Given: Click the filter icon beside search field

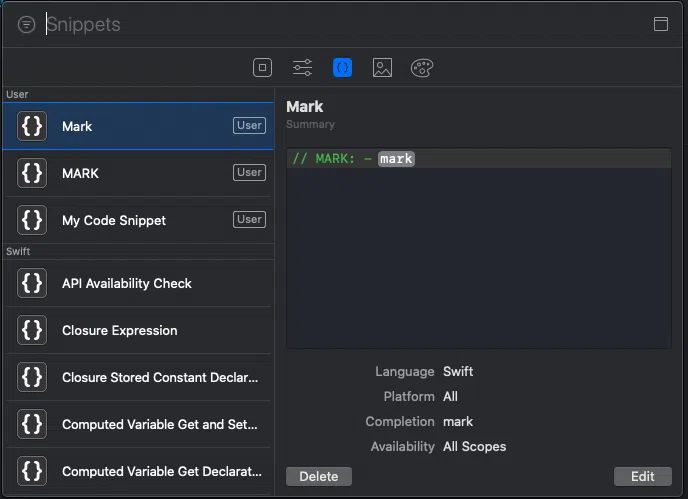Looking at the screenshot, I should [x=26, y=25].
